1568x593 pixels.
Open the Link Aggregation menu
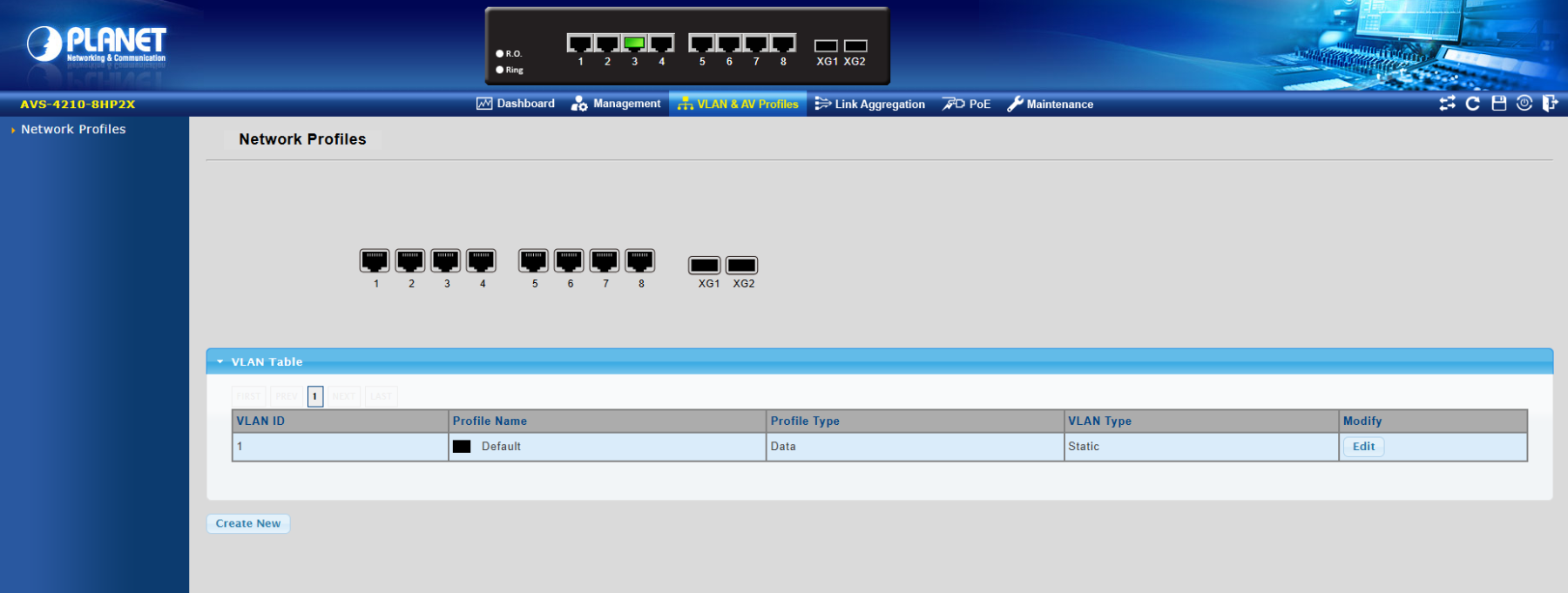pos(870,104)
